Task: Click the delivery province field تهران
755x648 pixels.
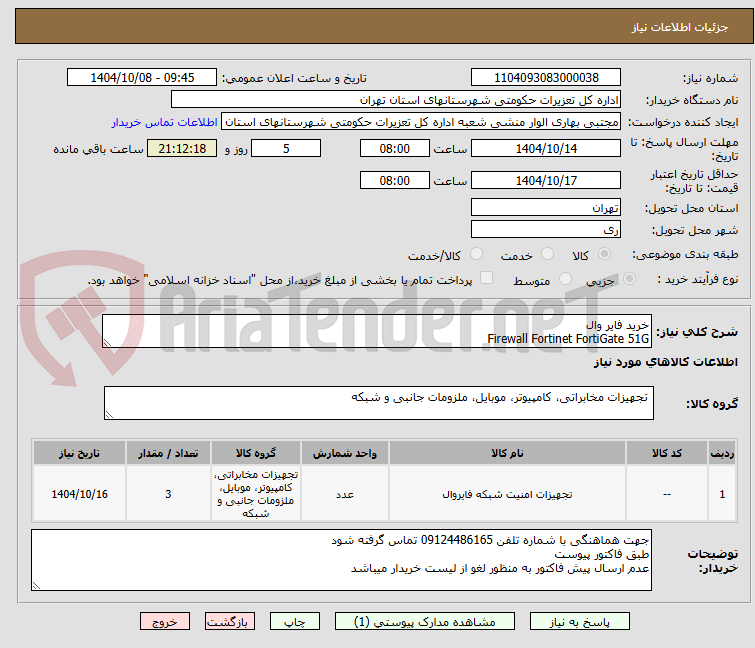Action: pyautogui.click(x=546, y=207)
